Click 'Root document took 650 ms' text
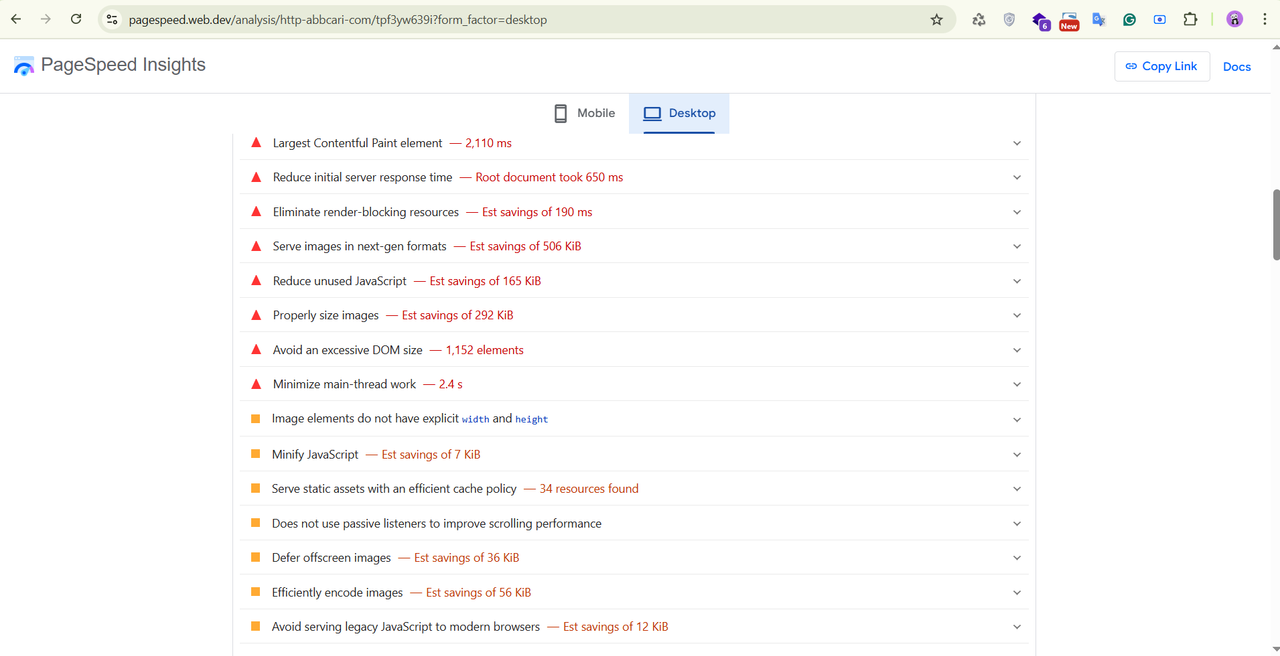The height and width of the screenshot is (656, 1280). tap(549, 177)
